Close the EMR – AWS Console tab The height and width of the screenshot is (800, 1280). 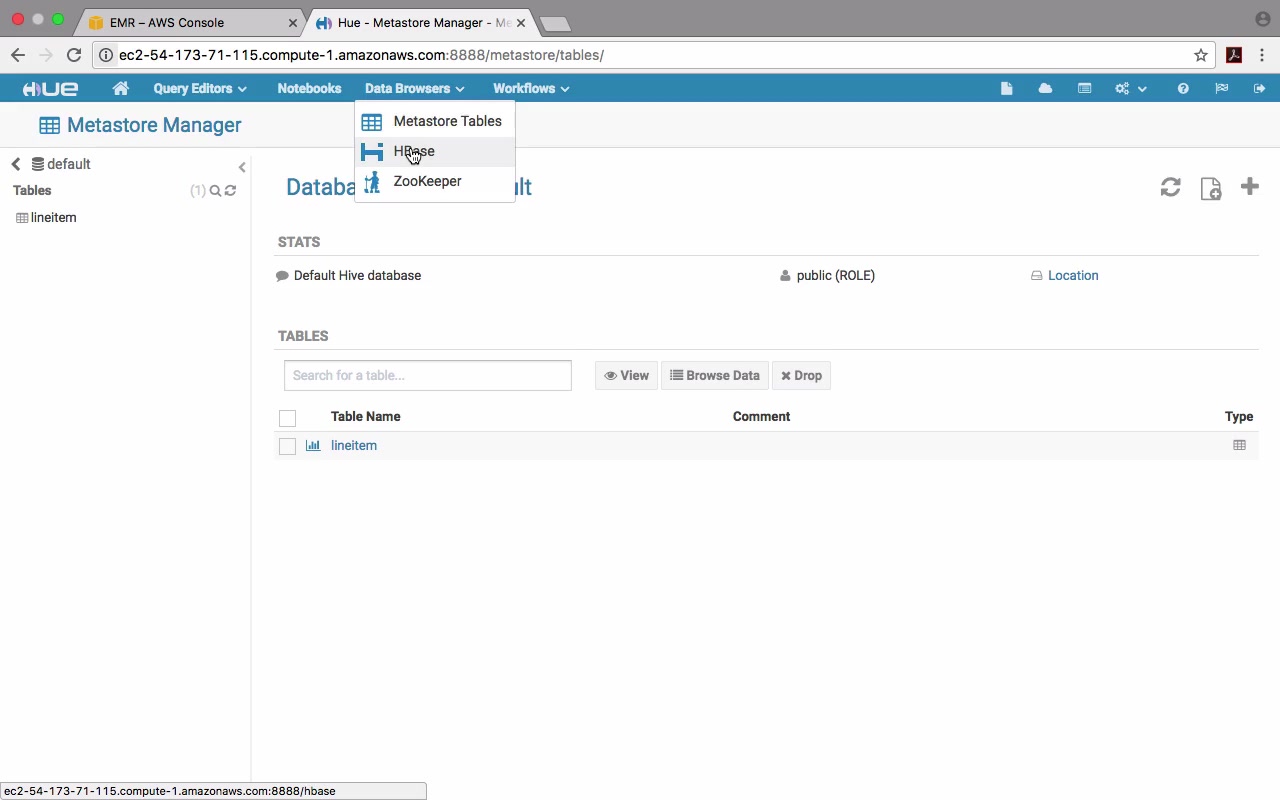pos(293,22)
